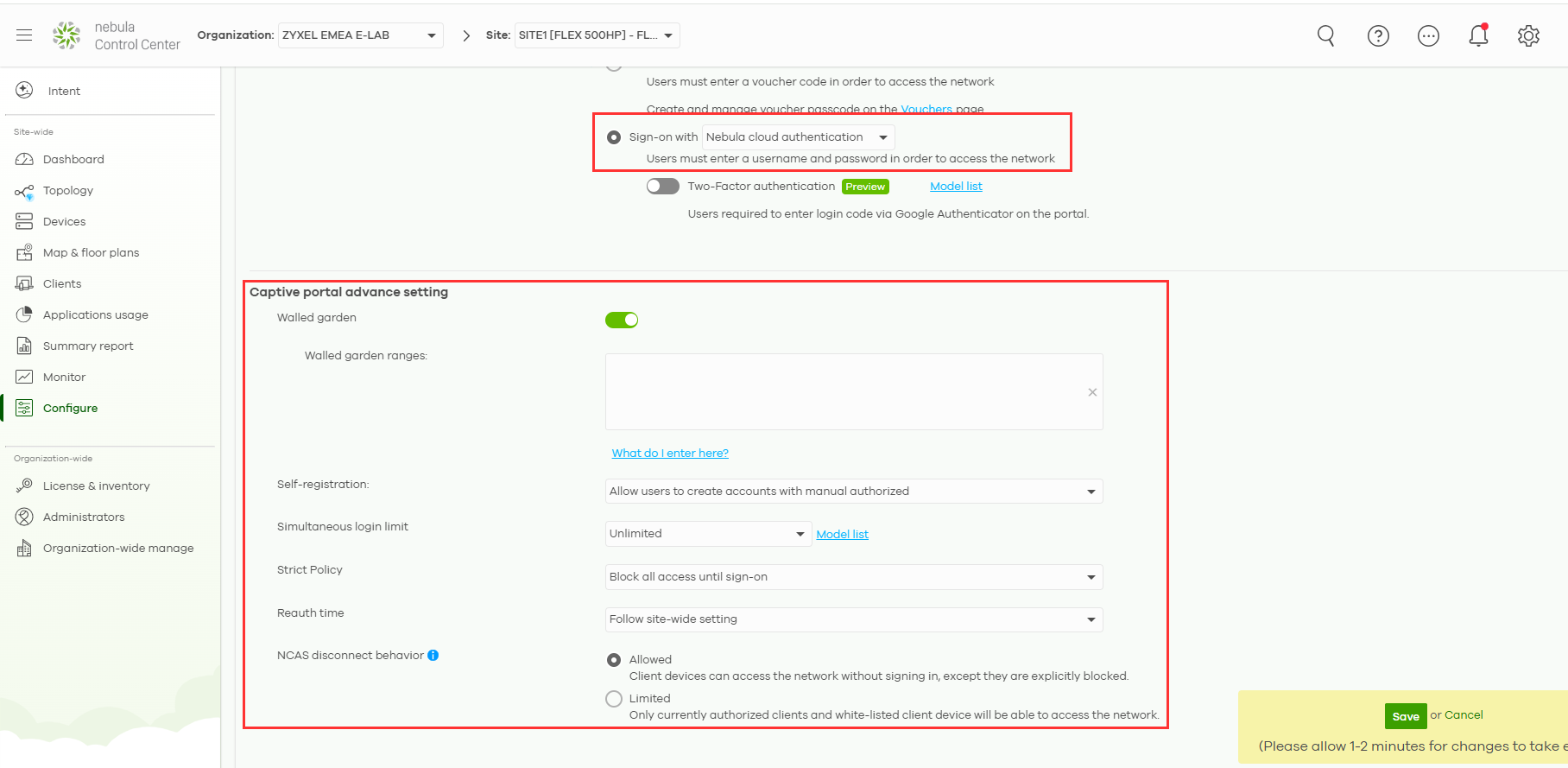Open the settings gear icon
Screen dimensions: 1568x768
pos(1528,35)
